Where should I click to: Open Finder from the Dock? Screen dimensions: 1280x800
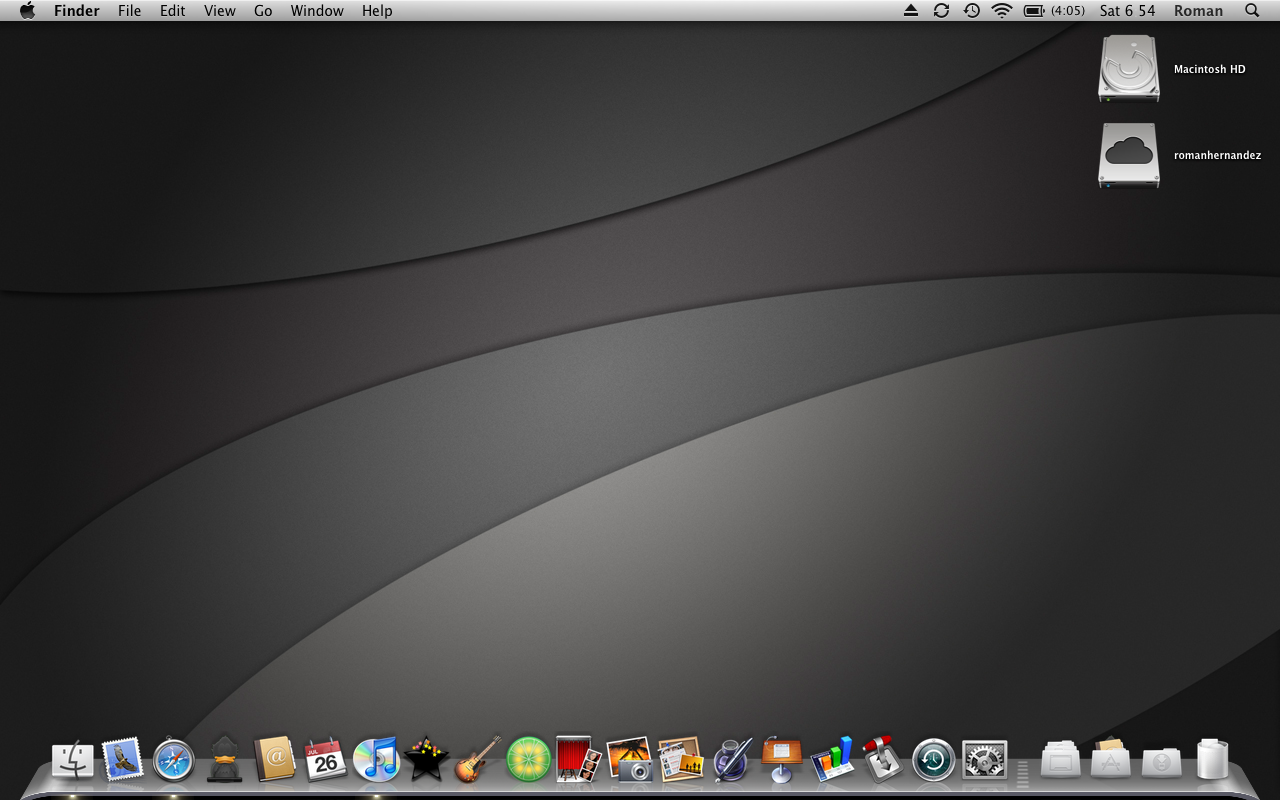click(72, 761)
